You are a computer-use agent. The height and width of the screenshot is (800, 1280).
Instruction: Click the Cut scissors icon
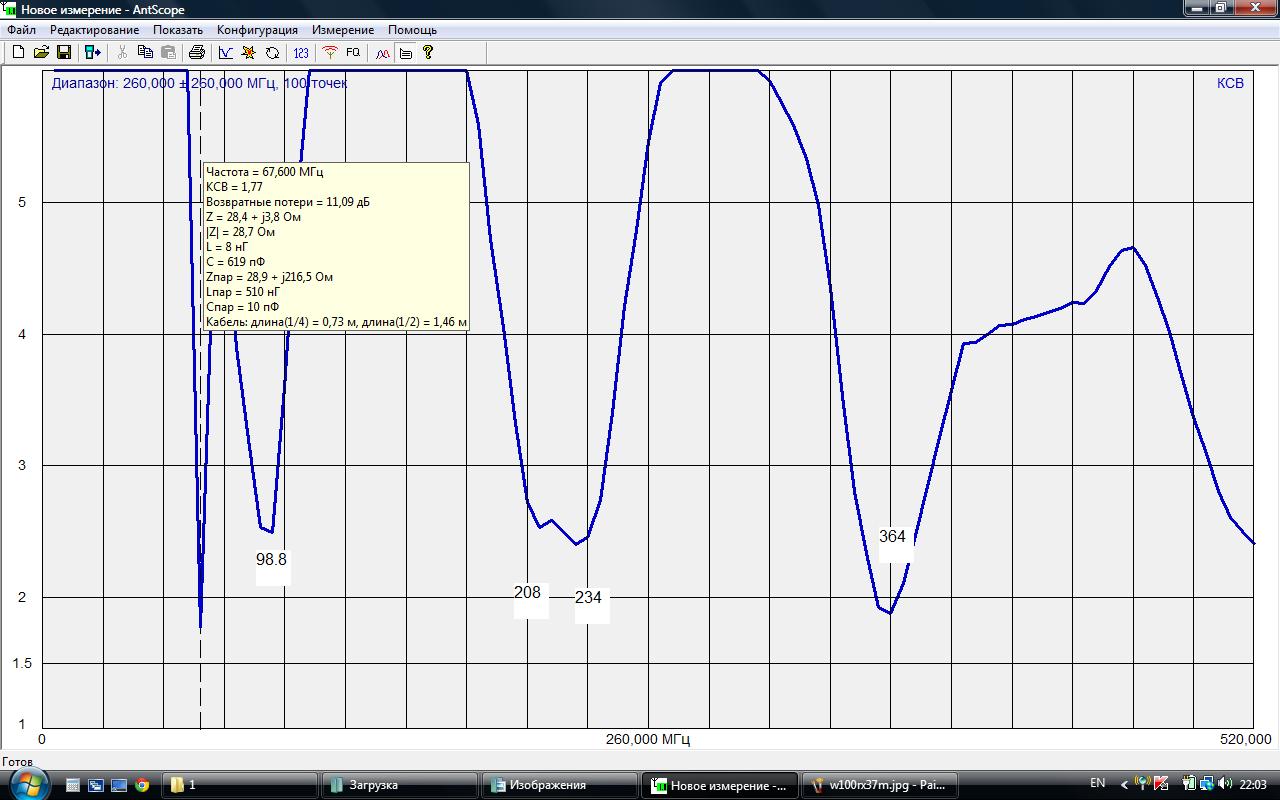coord(122,52)
